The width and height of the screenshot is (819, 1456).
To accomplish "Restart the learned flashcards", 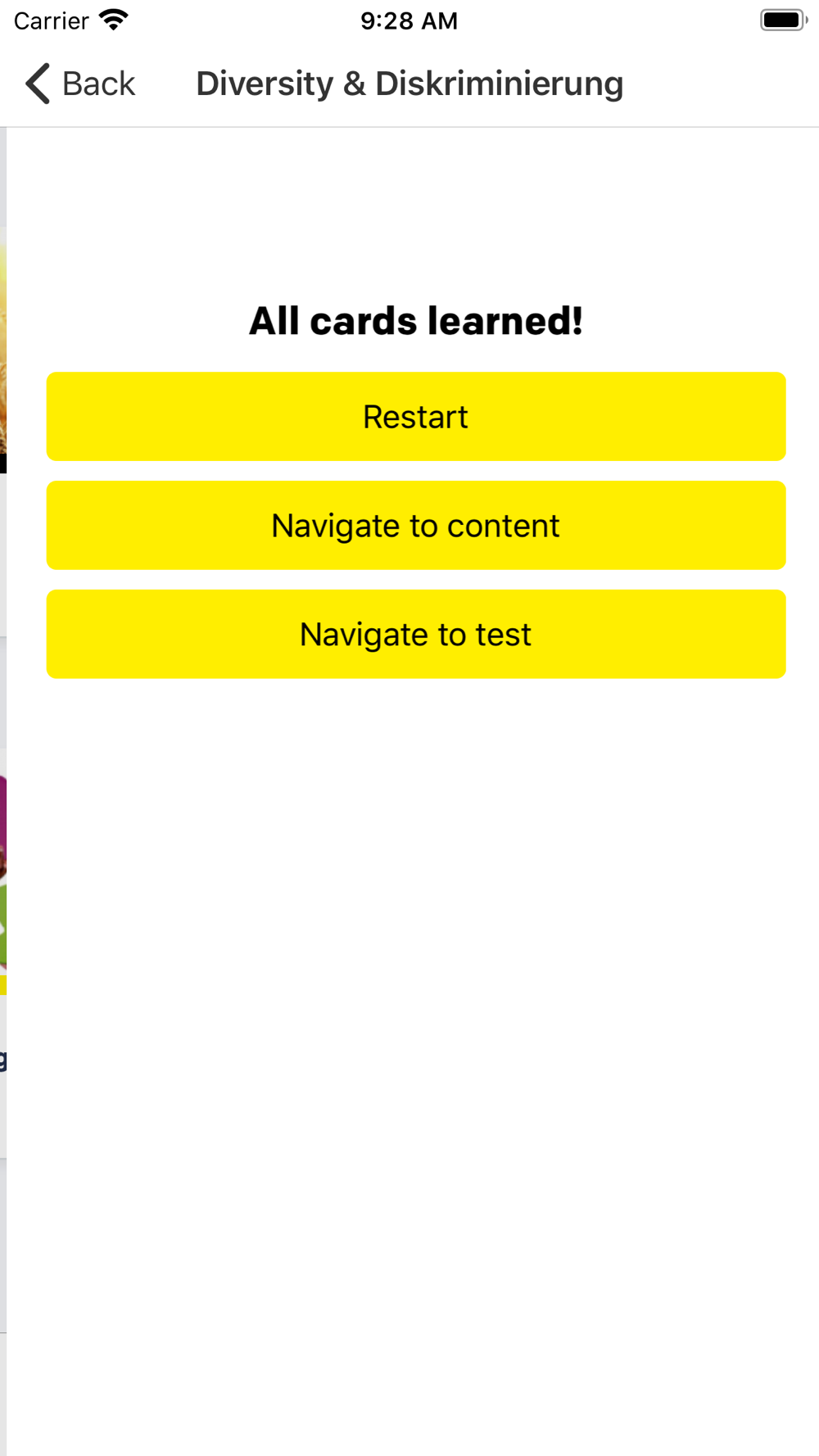I will tap(416, 417).
